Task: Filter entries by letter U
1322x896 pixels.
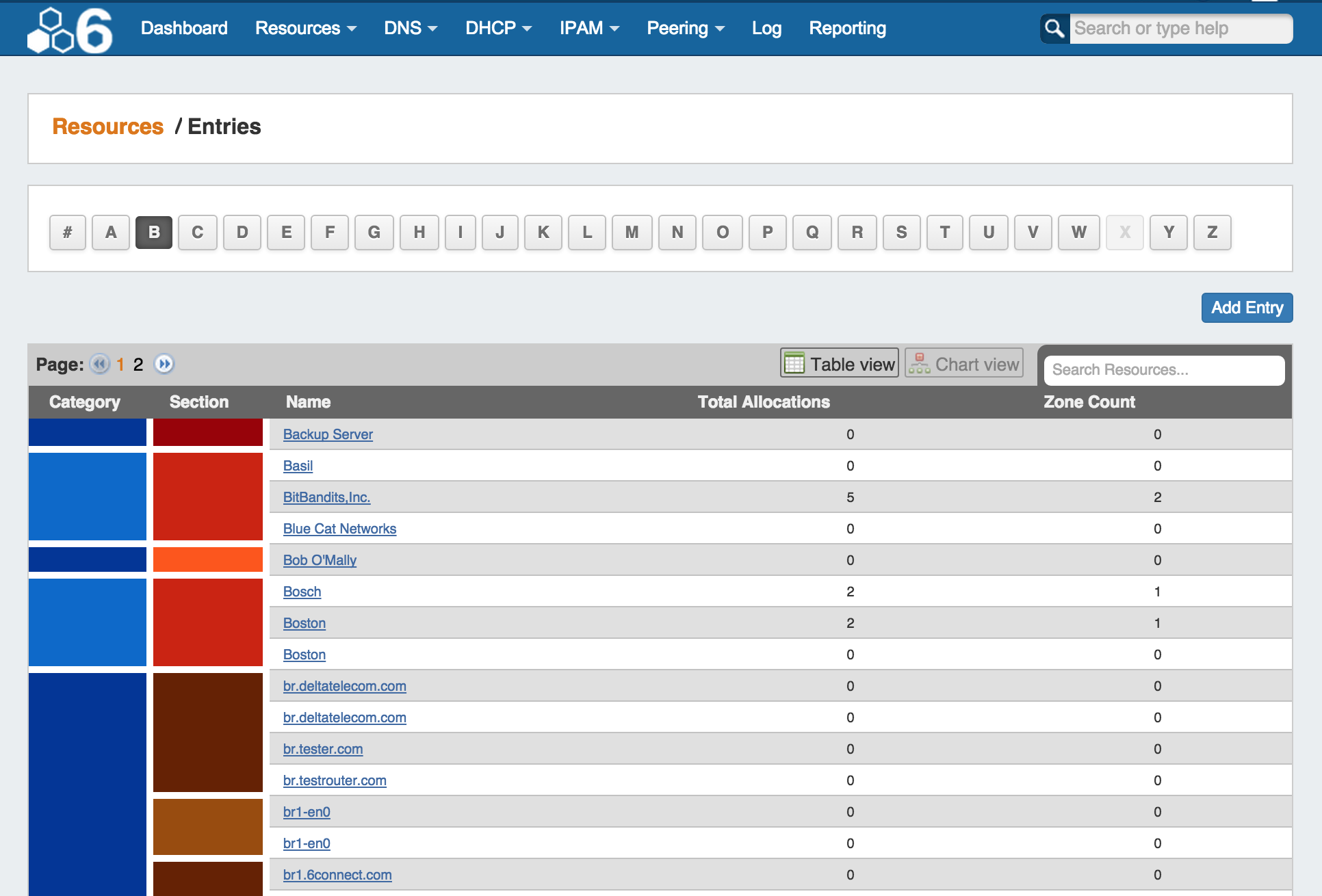Action: (989, 233)
